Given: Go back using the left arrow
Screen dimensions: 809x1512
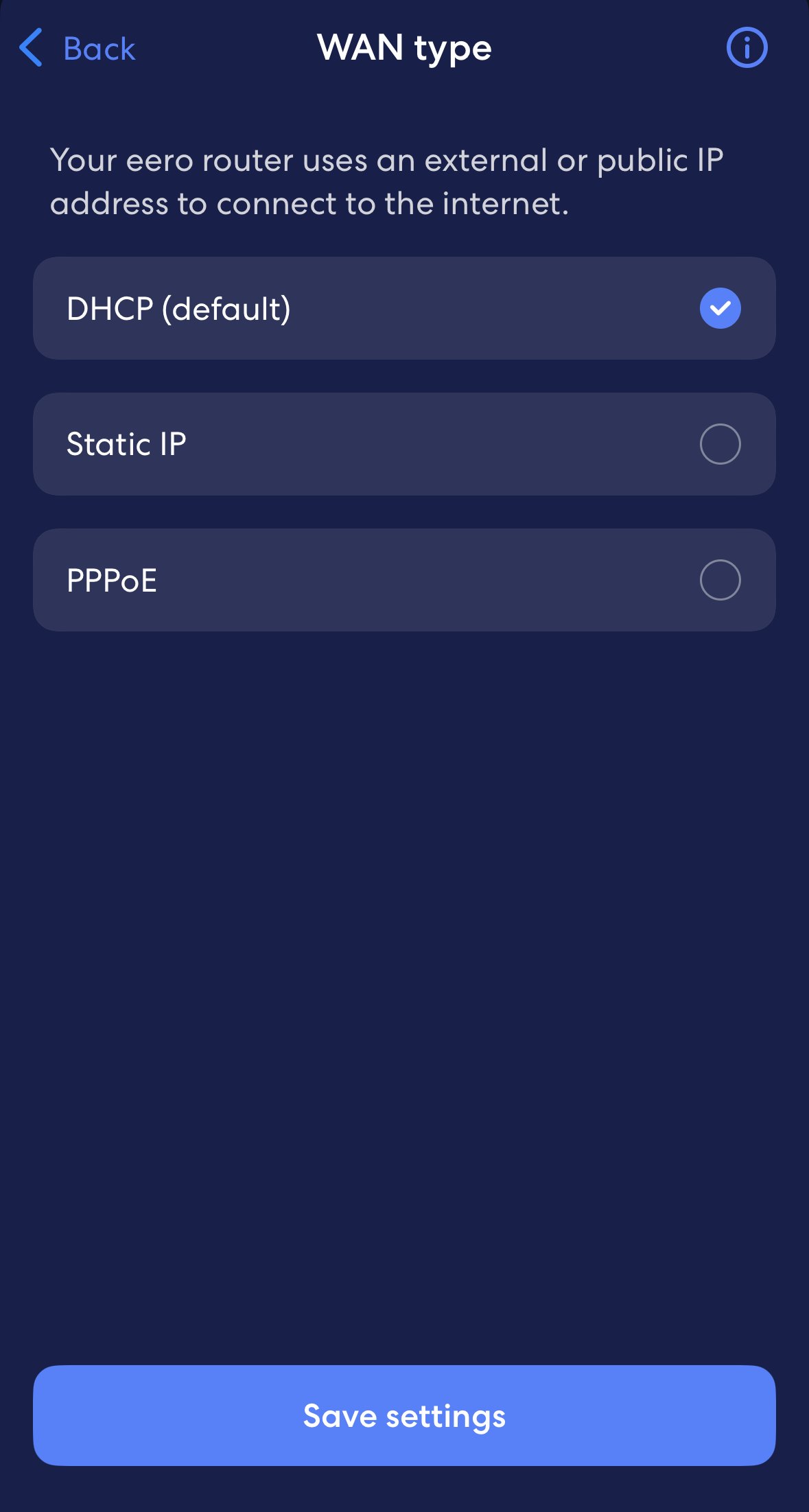Looking at the screenshot, I should 32,48.
